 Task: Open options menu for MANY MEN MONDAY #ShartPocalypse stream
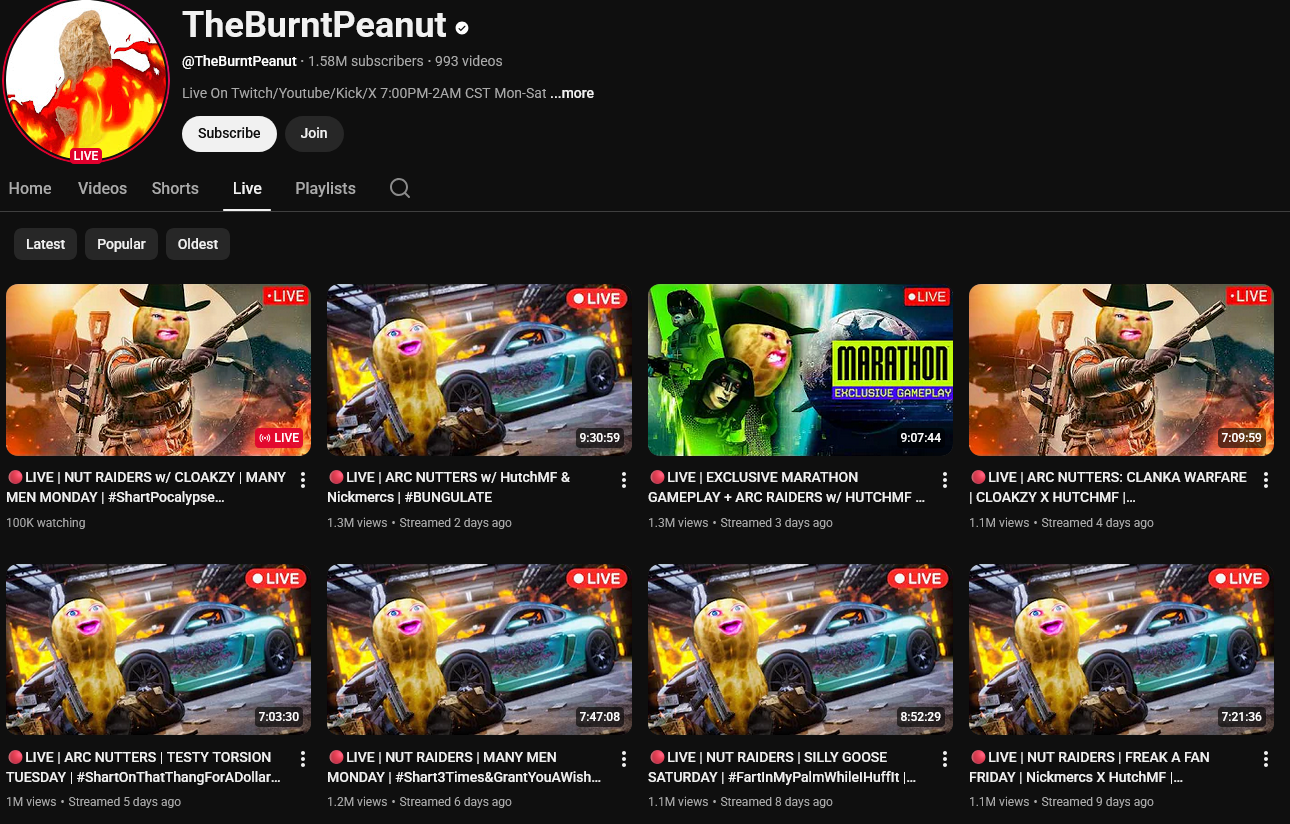click(x=303, y=480)
